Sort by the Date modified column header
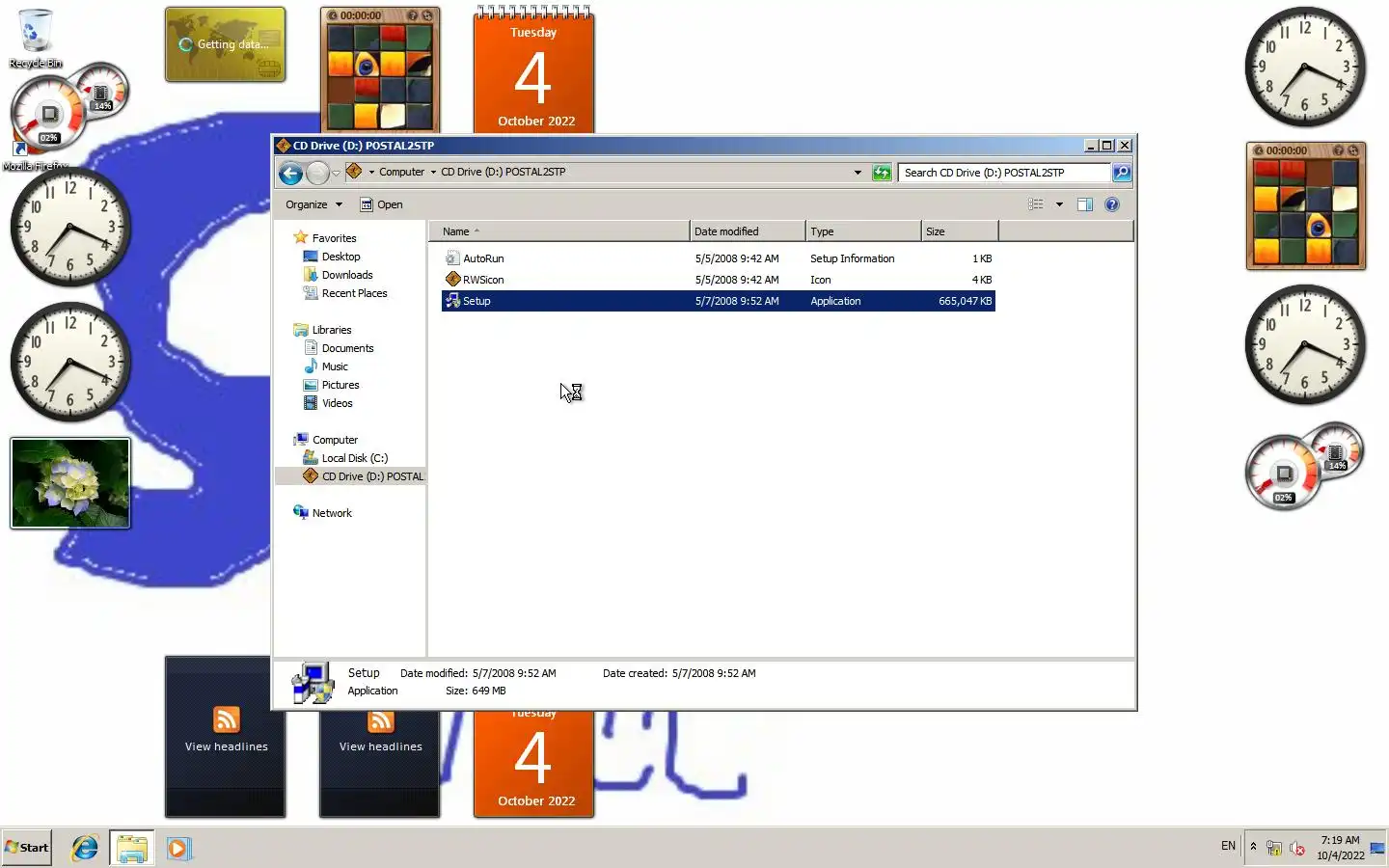This screenshot has width=1389, height=868. pyautogui.click(x=748, y=231)
